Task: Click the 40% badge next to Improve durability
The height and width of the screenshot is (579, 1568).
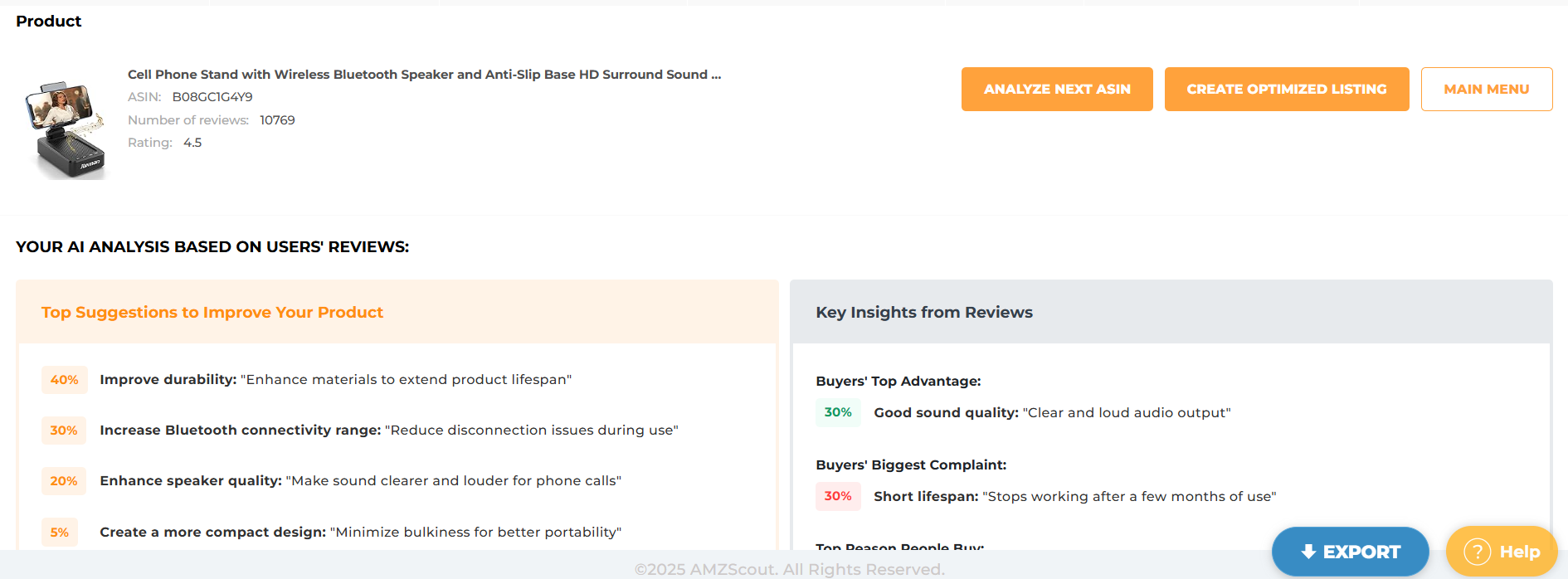Action: coord(64,379)
